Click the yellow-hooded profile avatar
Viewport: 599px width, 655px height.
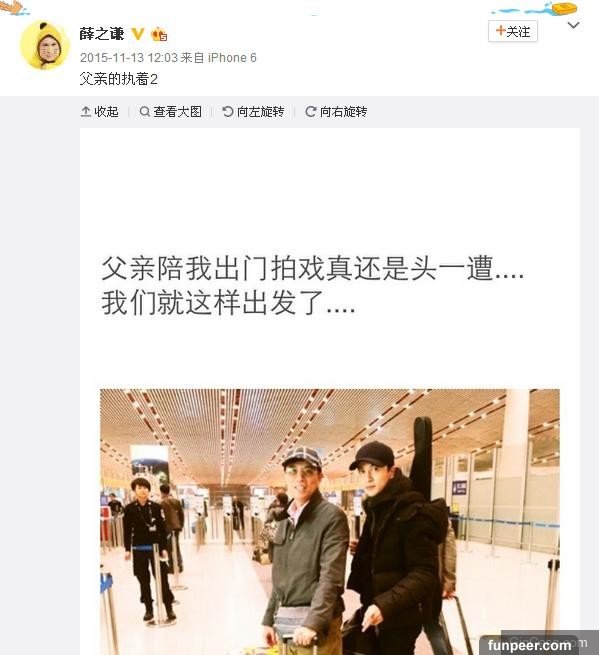tap(45, 44)
